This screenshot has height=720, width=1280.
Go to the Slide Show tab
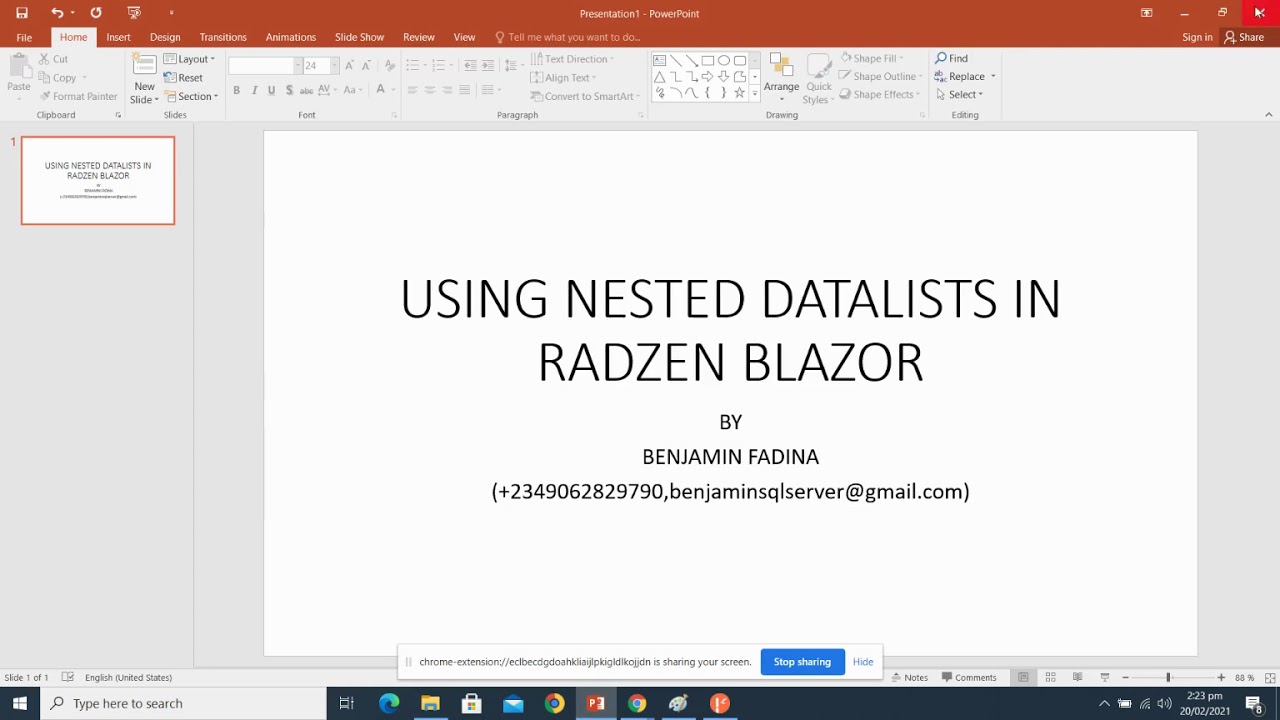point(359,37)
